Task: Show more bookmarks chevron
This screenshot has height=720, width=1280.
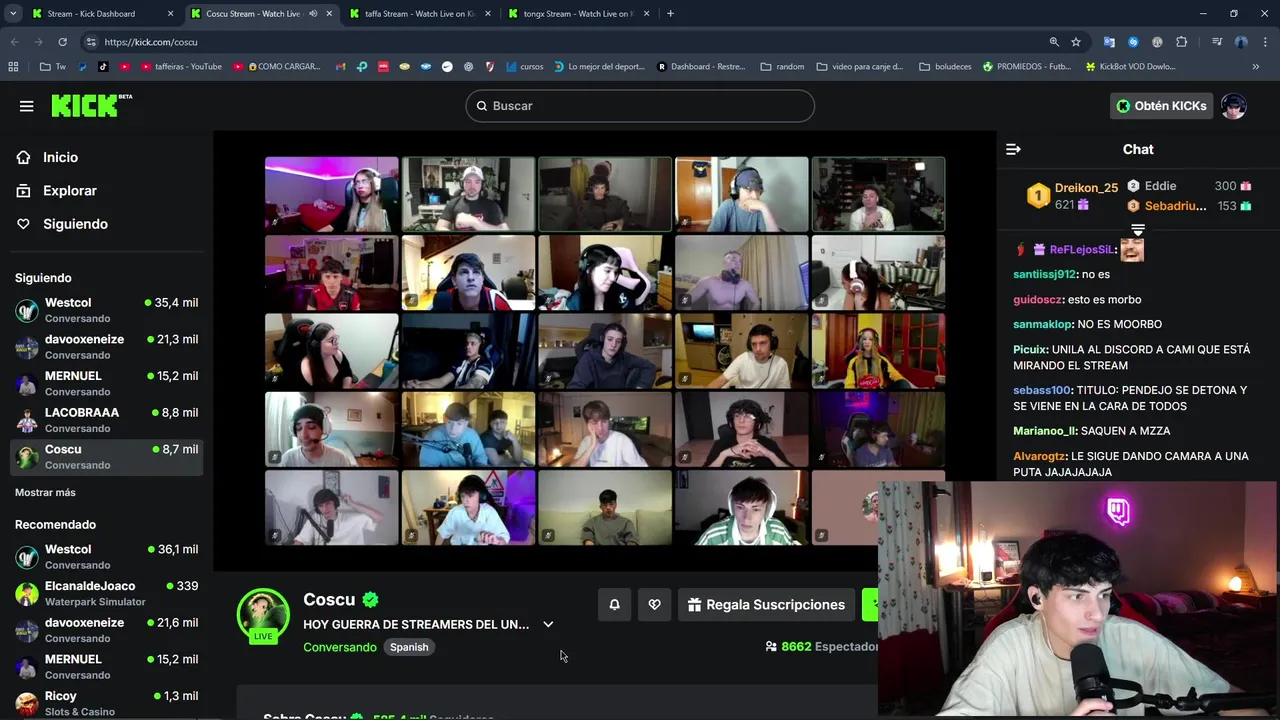Action: 1256,67
